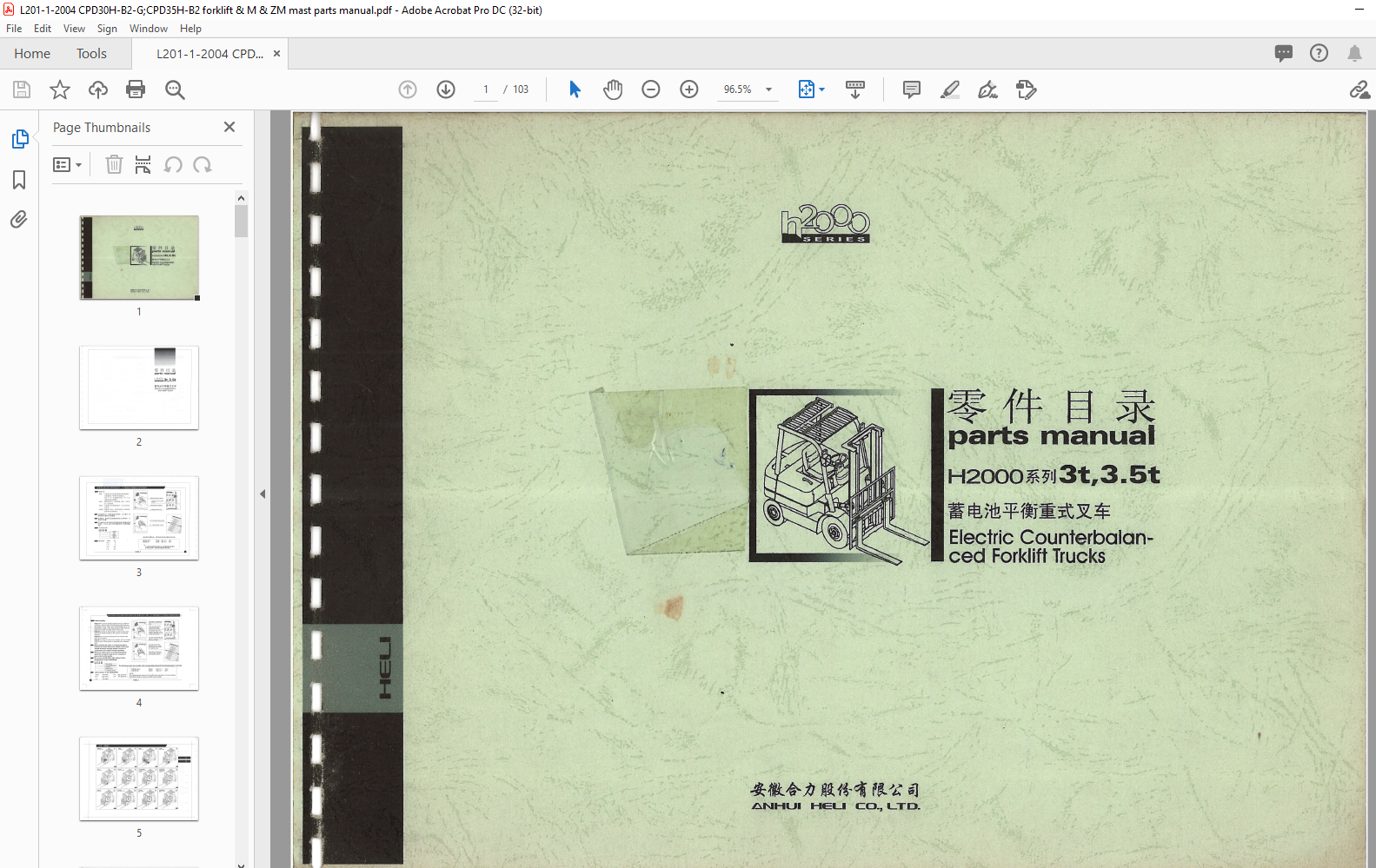
Task: Add a sticky note comment
Action: coord(912,89)
